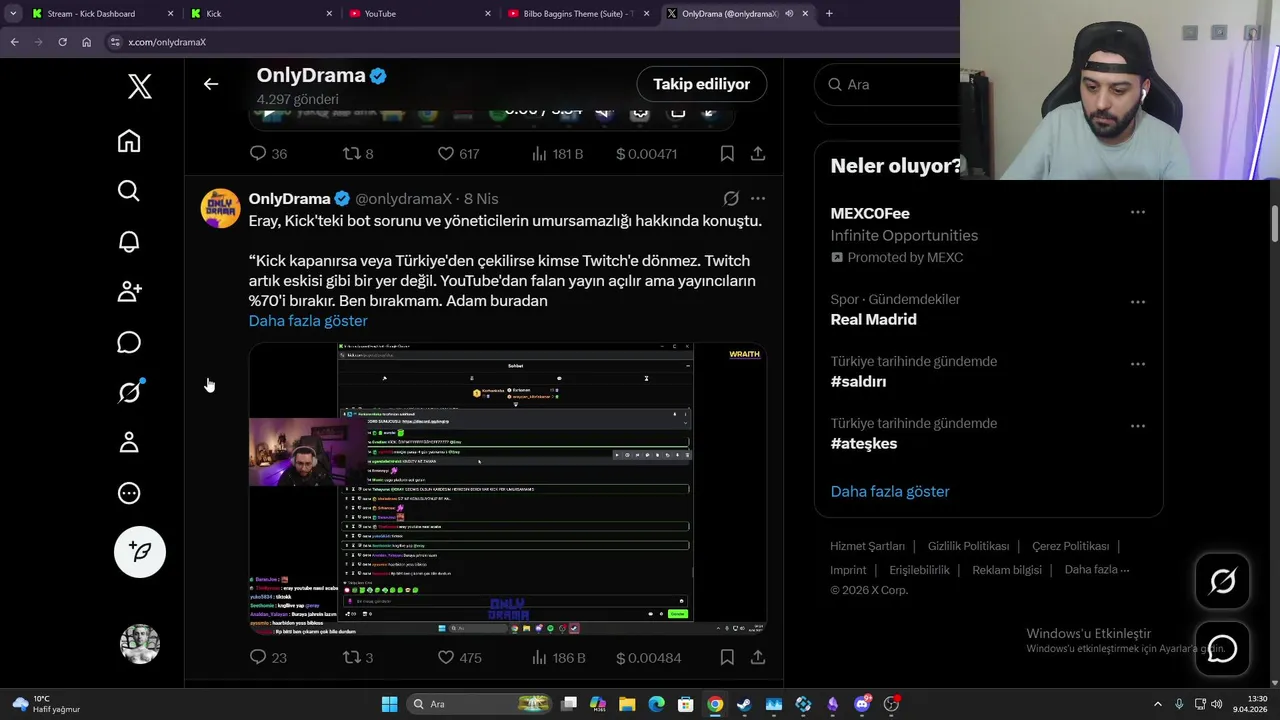Switch to Stream - Kick Dashboard tab
The width and height of the screenshot is (1280, 720).
[100, 14]
